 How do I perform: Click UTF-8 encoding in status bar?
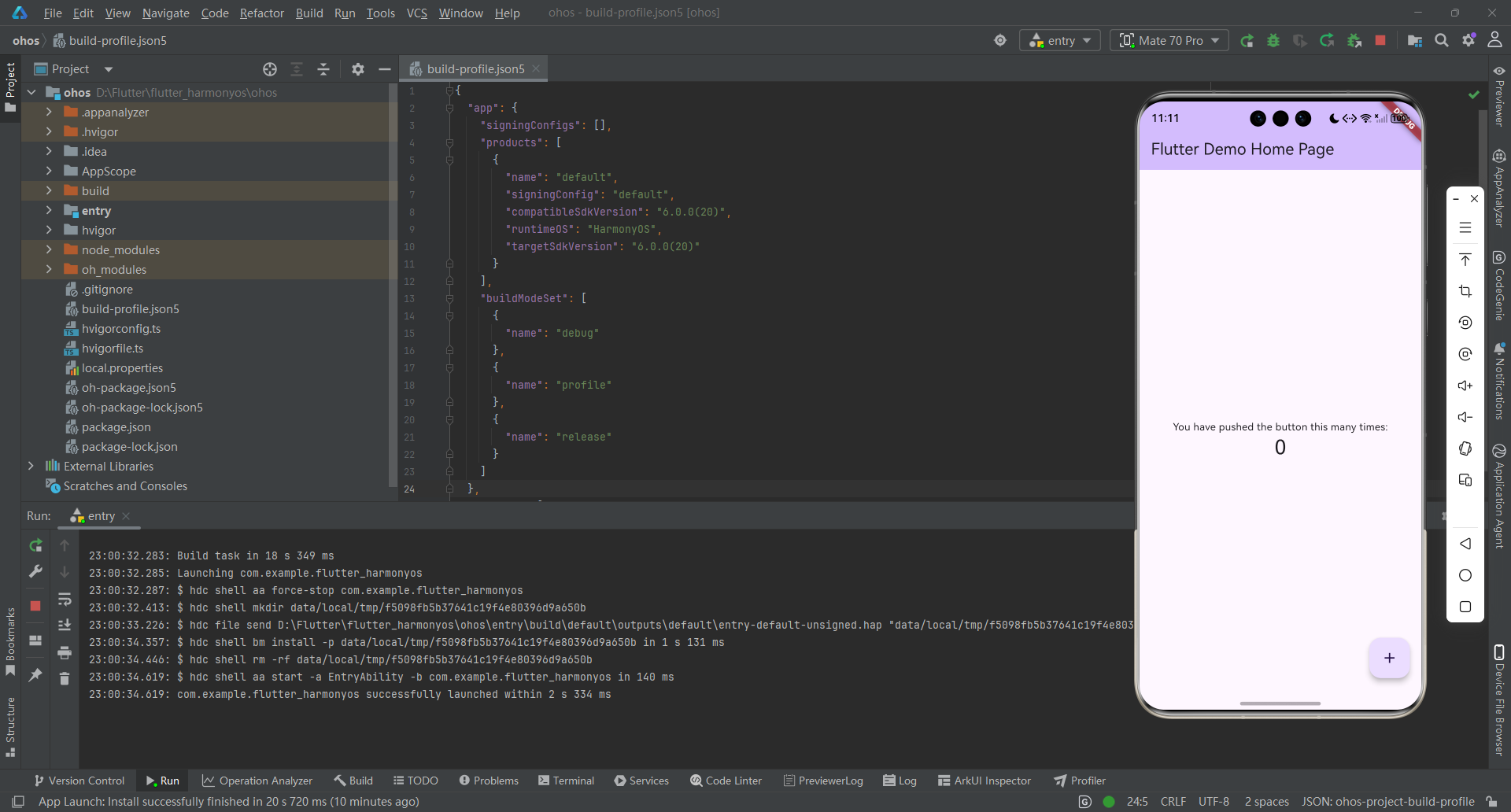(1214, 802)
